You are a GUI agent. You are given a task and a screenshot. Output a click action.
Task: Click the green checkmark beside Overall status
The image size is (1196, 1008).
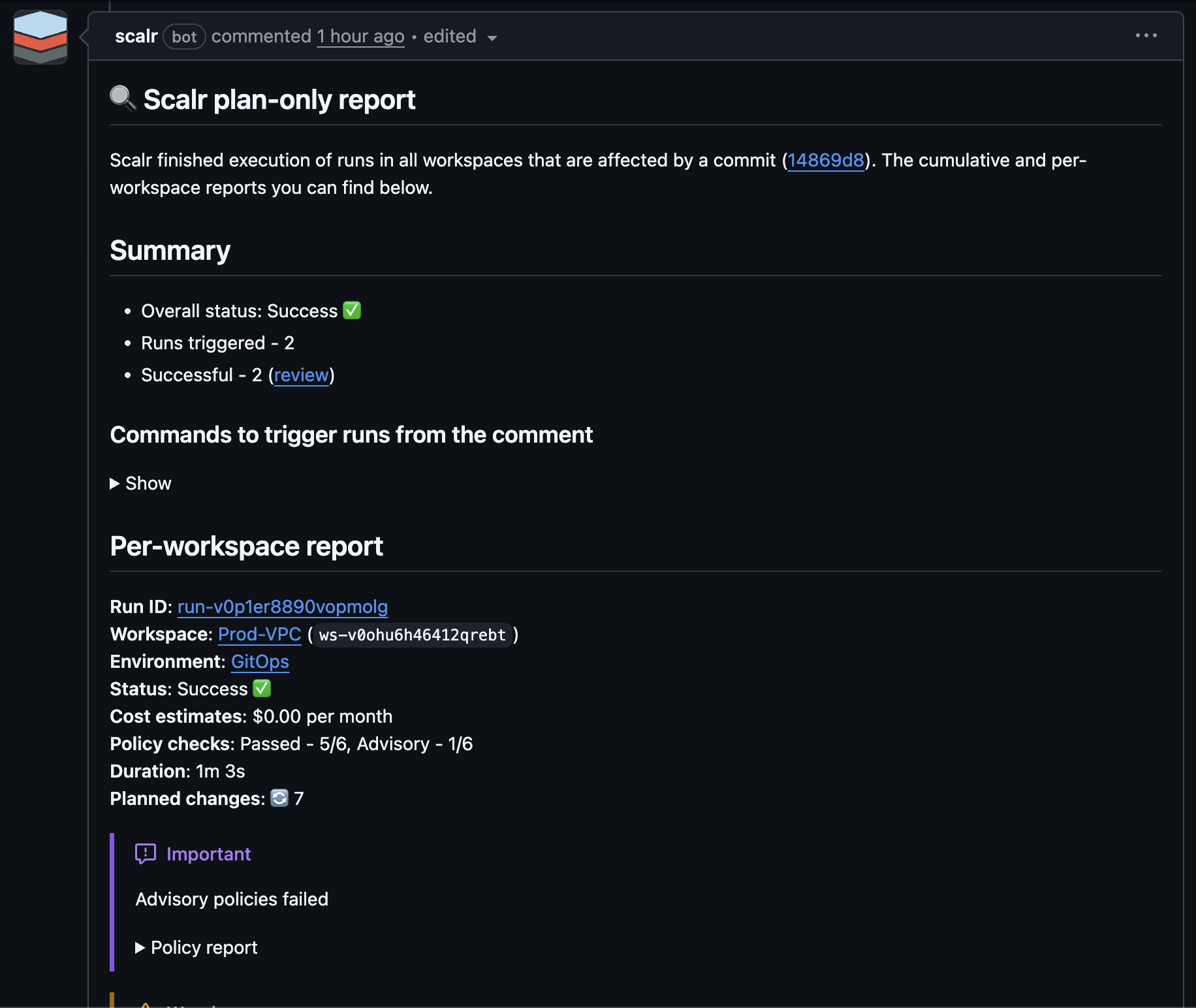tap(352, 310)
